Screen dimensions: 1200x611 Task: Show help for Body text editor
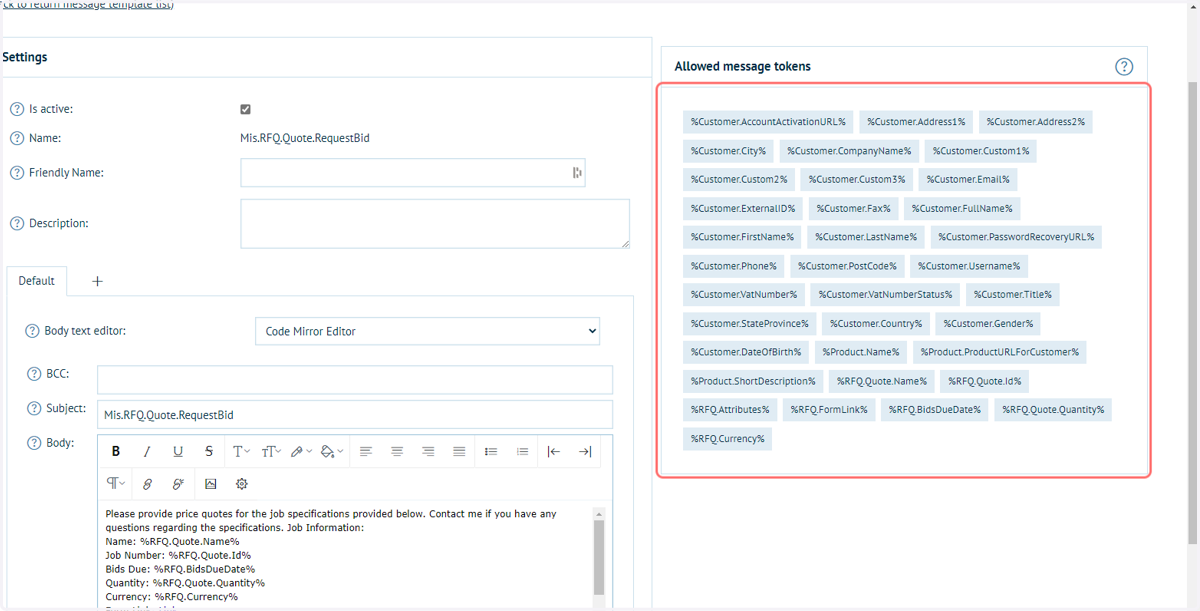point(33,330)
